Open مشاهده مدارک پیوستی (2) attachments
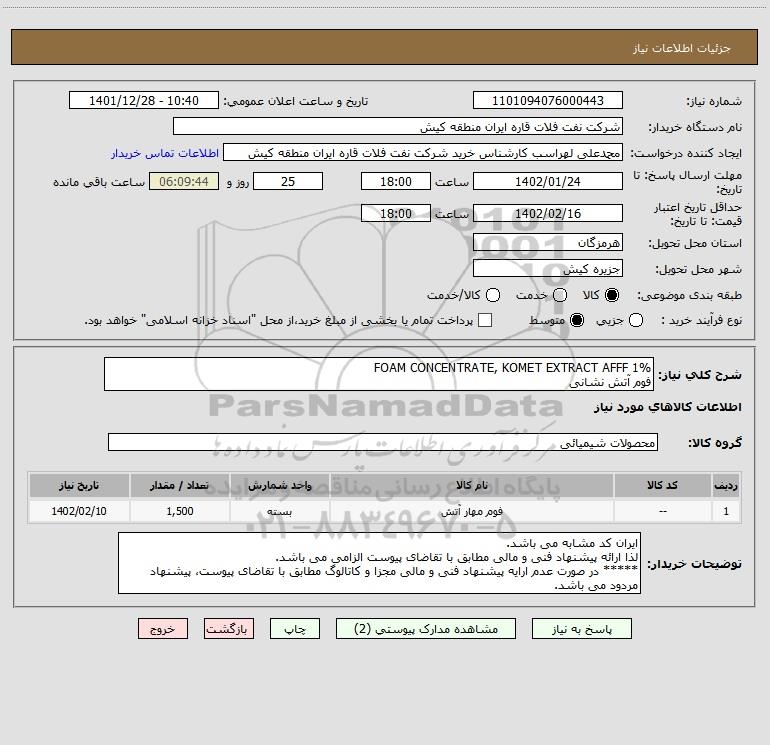The image size is (770, 745). click(x=426, y=629)
